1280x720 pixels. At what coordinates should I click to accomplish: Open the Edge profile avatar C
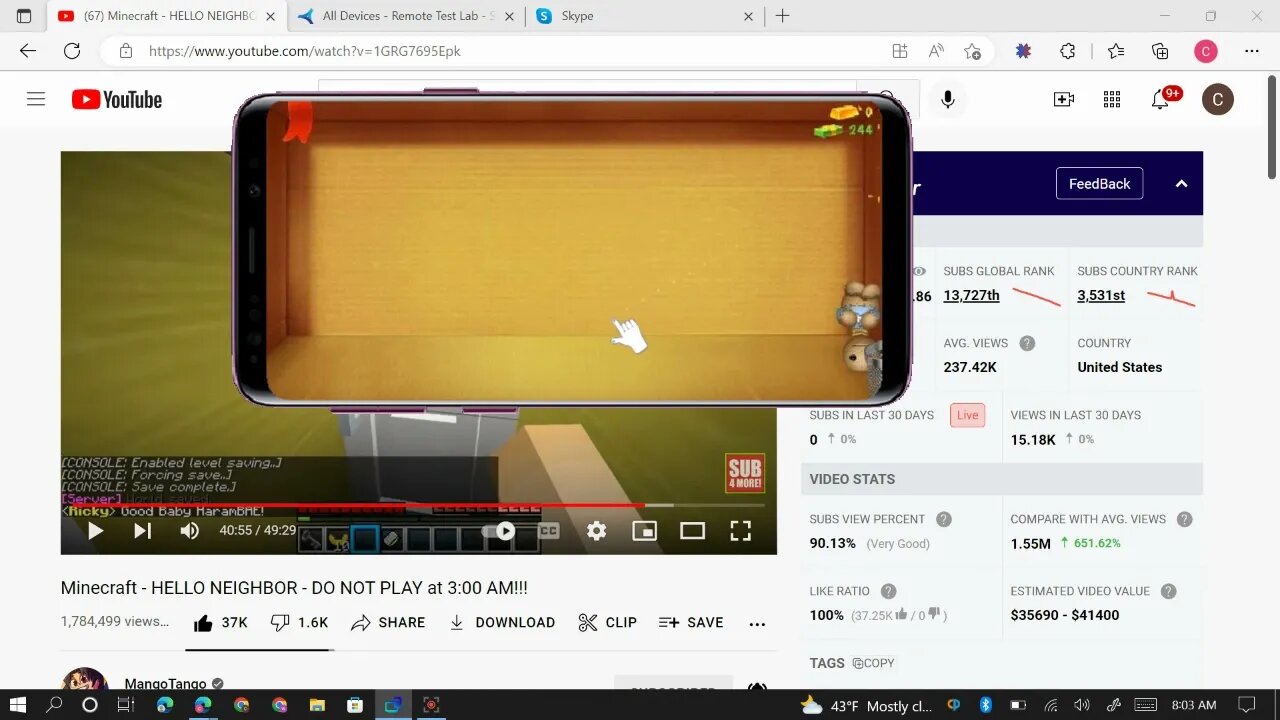1206,51
